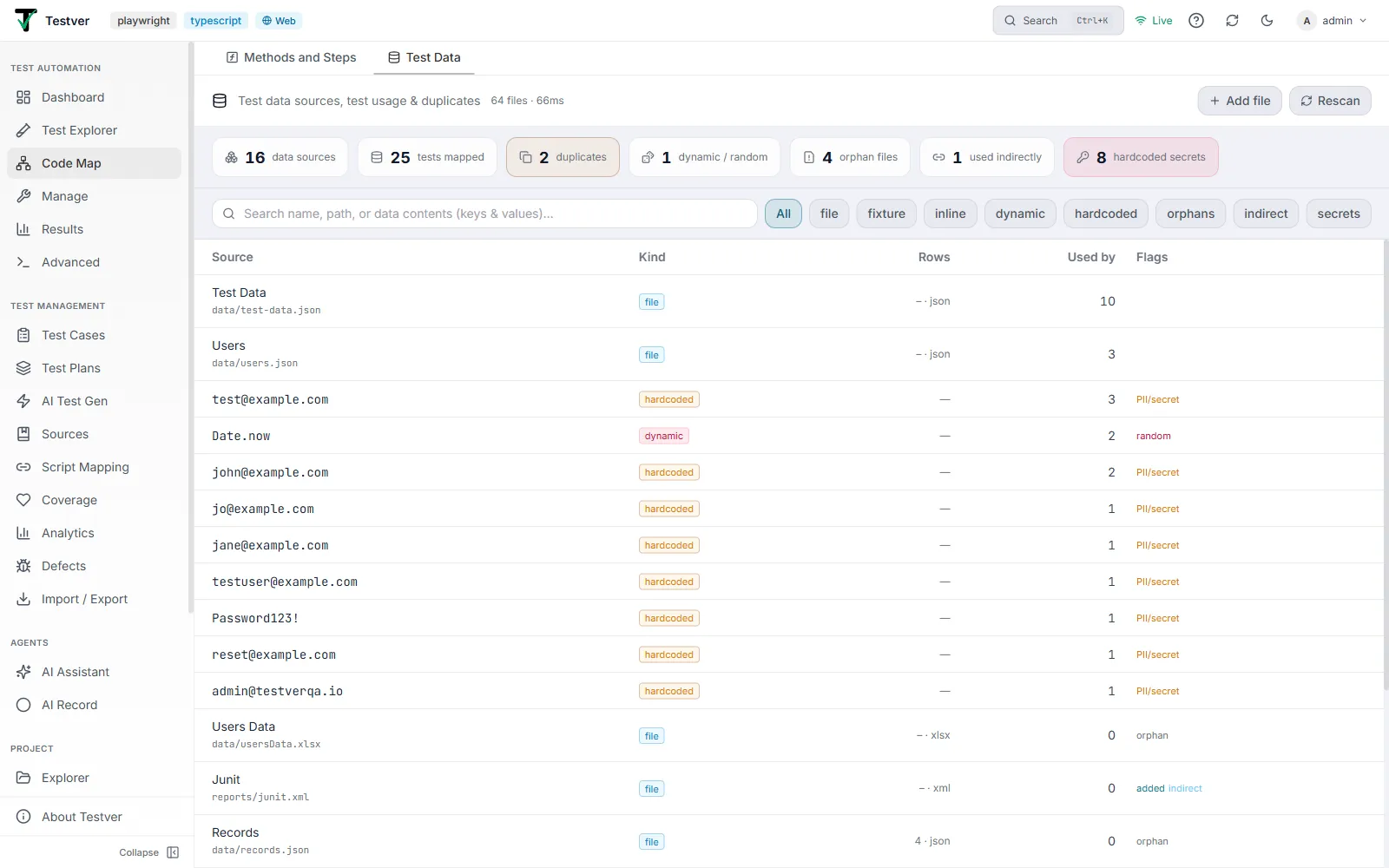Select the Test Data tab
The height and width of the screenshot is (868, 1389).
pyautogui.click(x=425, y=57)
